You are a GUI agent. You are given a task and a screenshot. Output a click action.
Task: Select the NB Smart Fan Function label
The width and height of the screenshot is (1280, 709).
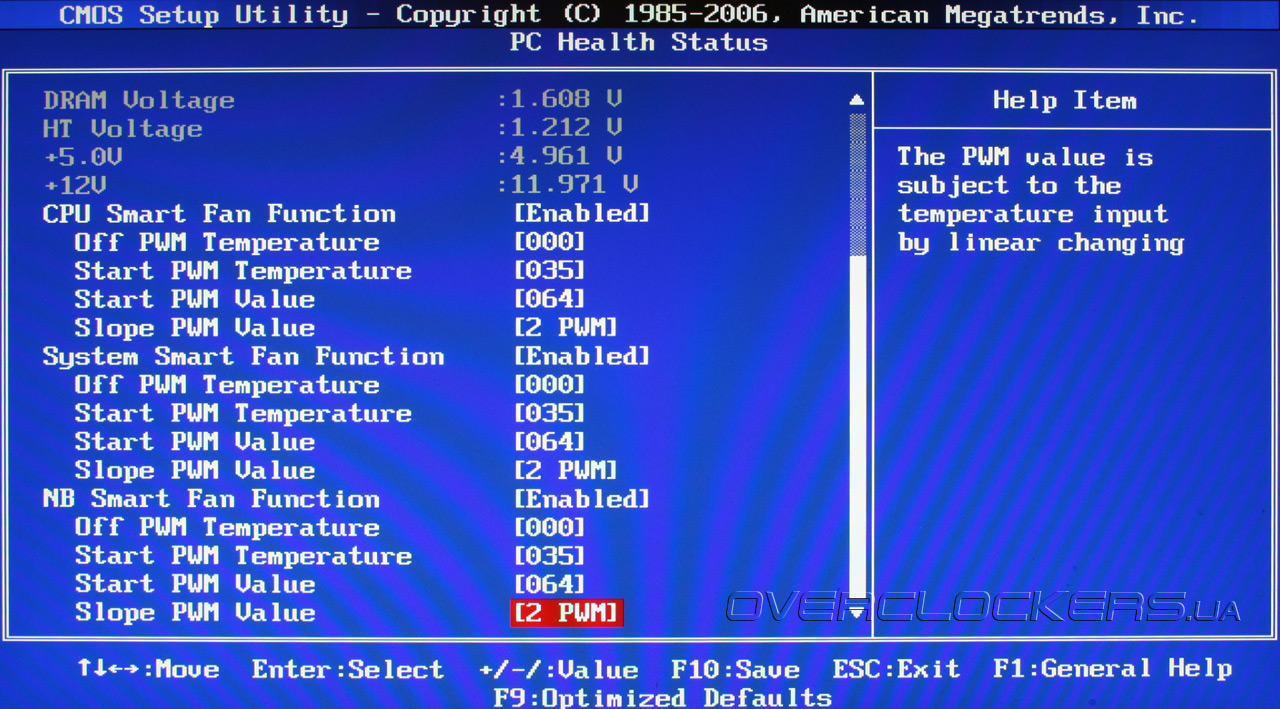point(211,498)
